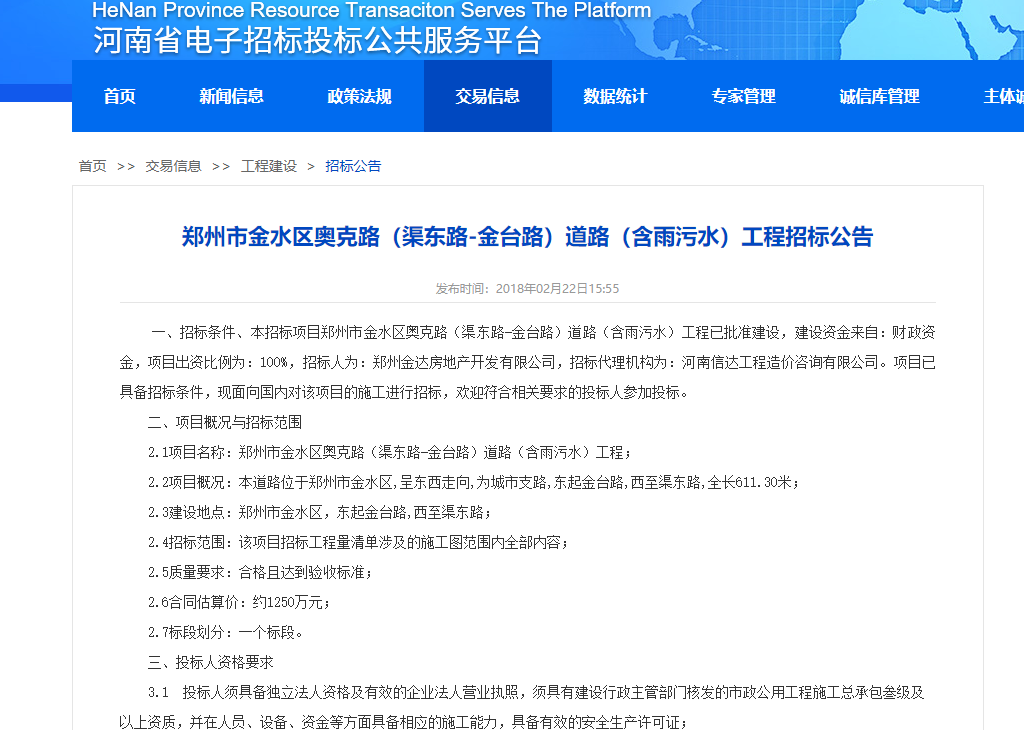Click the English HeNan Province platform header text
The image size is (1024, 730).
(x=371, y=11)
